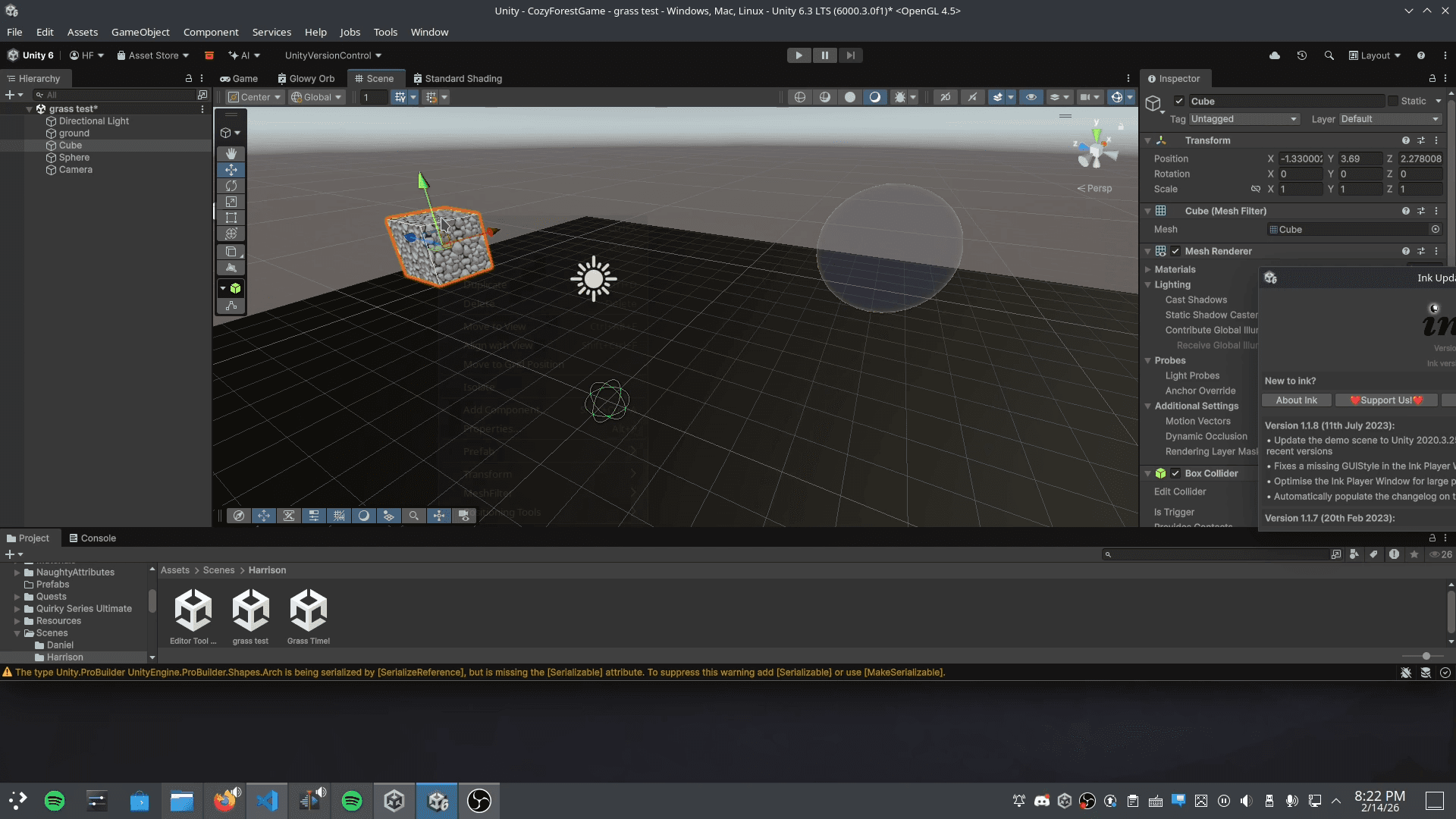
Task: Click the Support Us! button in the Ink window
Action: (x=1386, y=400)
